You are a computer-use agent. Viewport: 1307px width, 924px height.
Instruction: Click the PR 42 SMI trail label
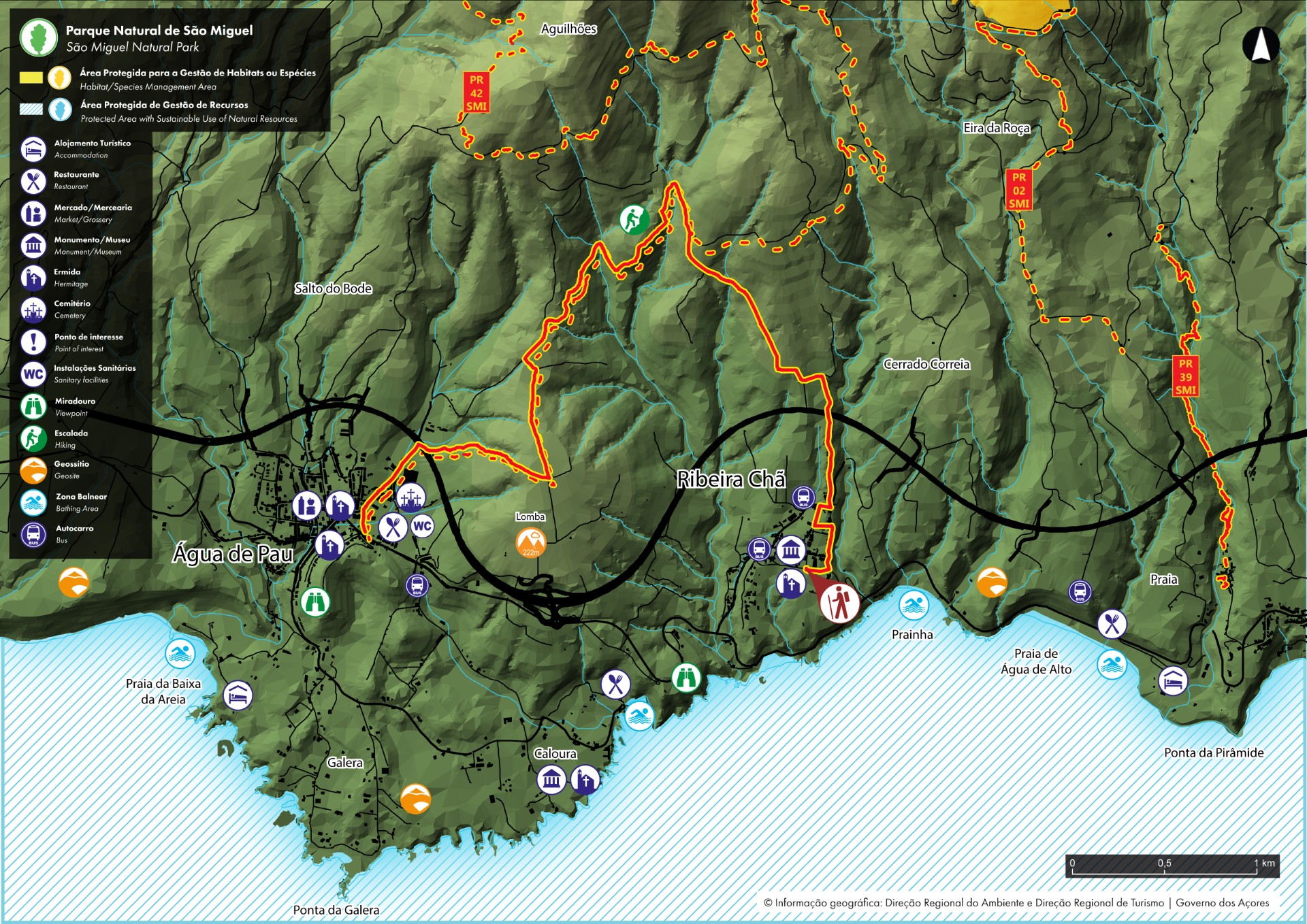coord(475,93)
